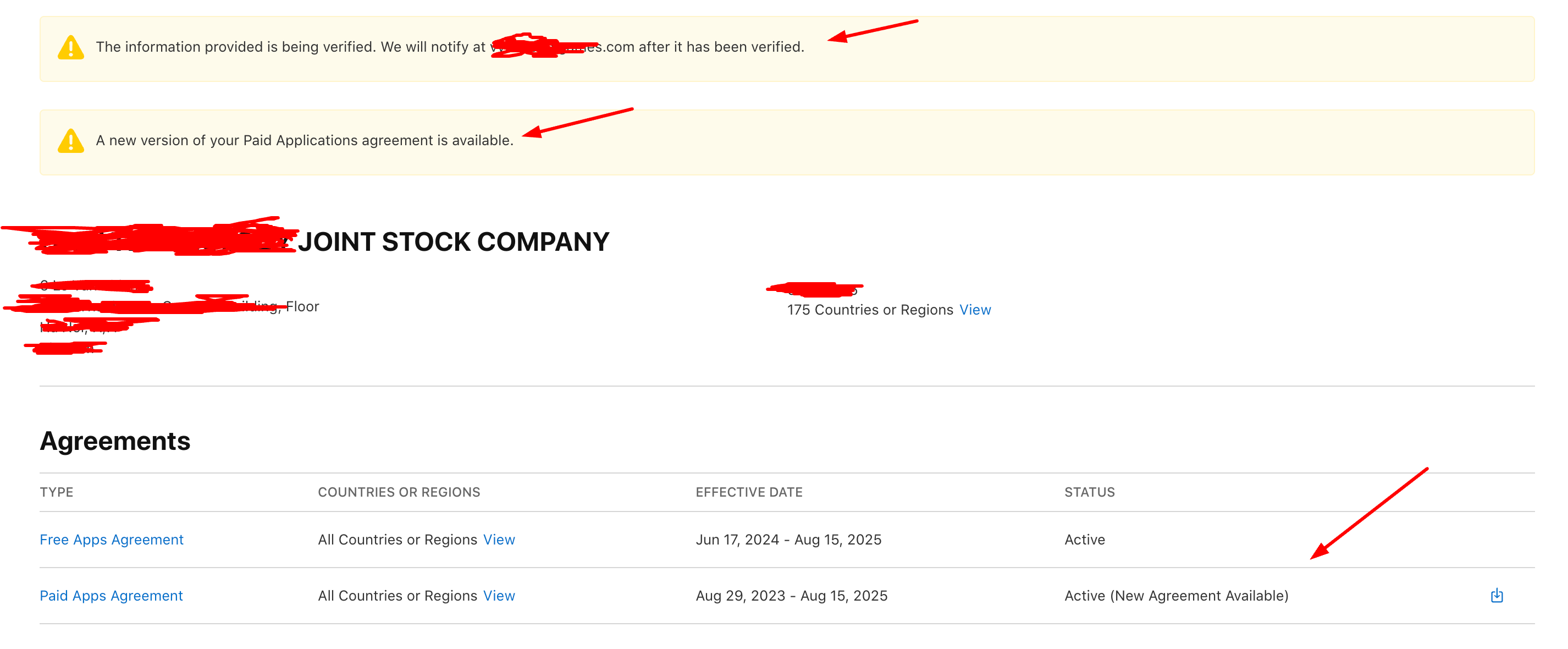This screenshot has width=1568, height=649.
Task: Click the EFFECTIVE DATE column header
Action: point(749,492)
